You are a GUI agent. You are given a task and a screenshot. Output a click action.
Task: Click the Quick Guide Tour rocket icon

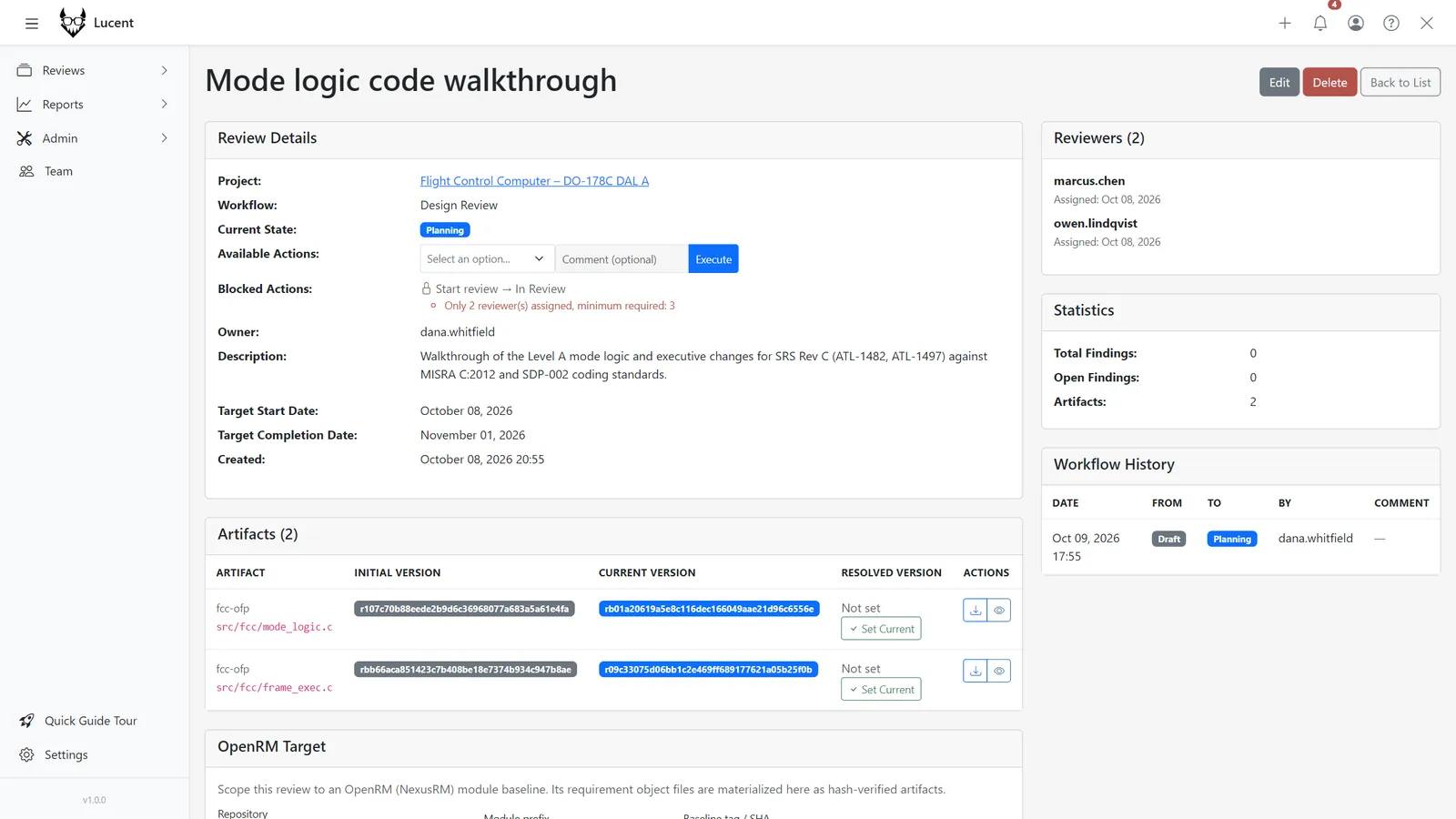tap(26, 721)
